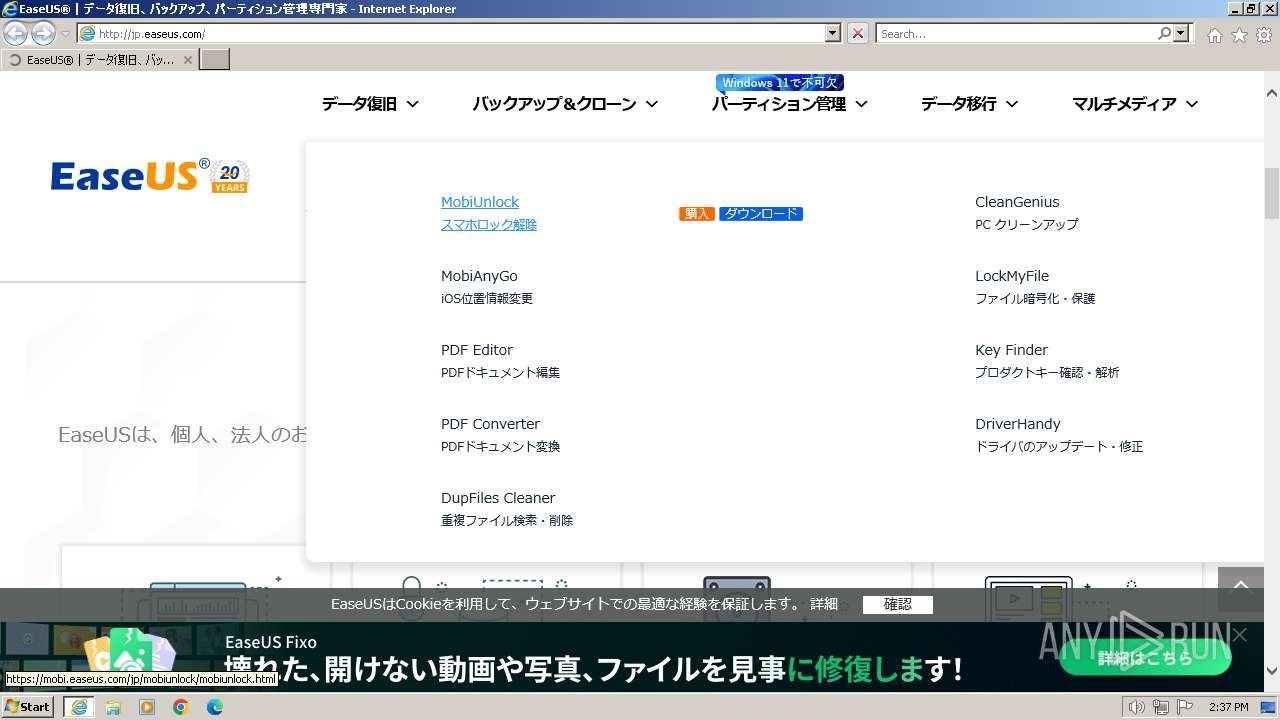Image resolution: width=1280 pixels, height=720 pixels.
Task: Open DupFiles Cleaner product link
Action: click(x=498, y=498)
